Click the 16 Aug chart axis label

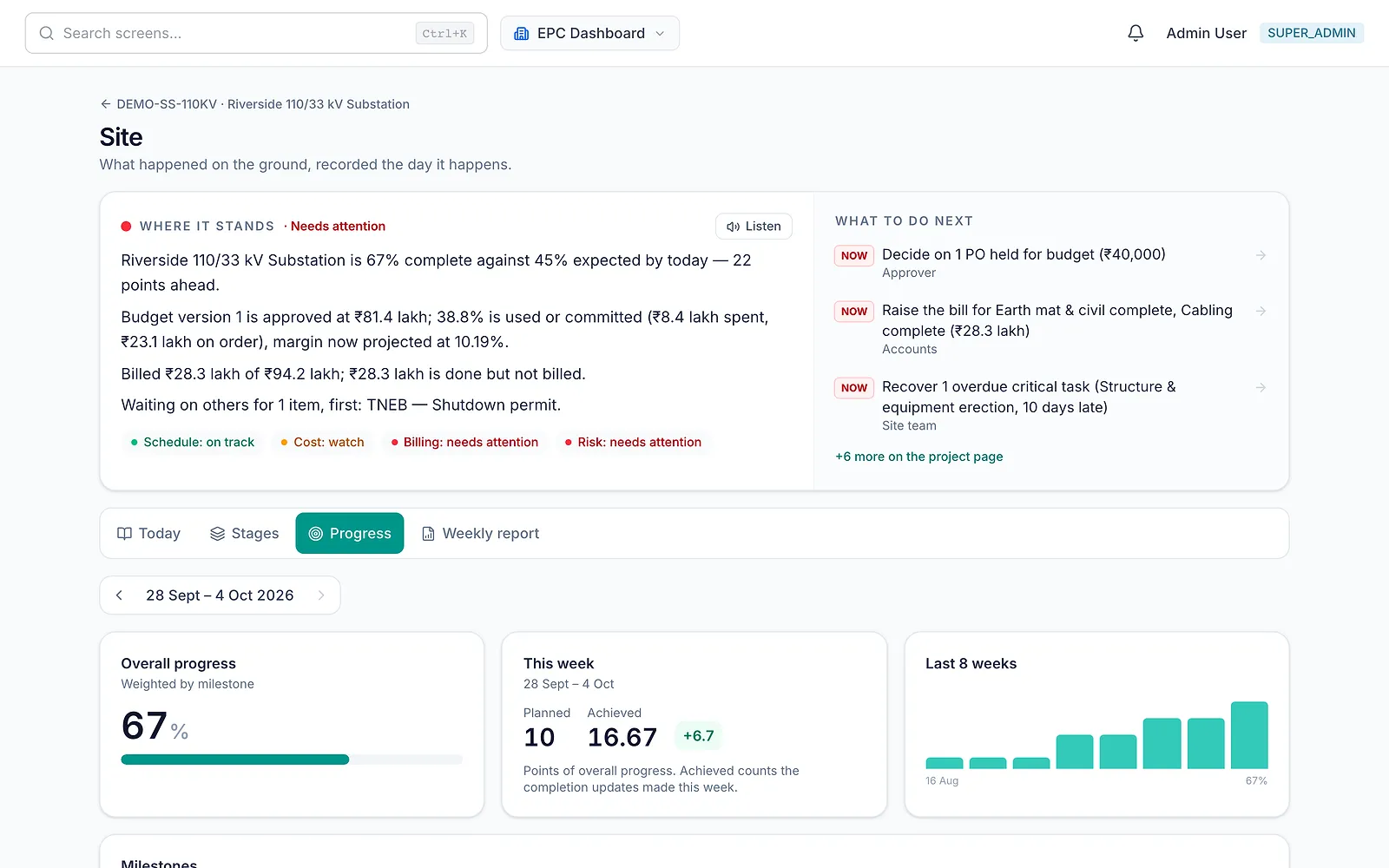(942, 781)
